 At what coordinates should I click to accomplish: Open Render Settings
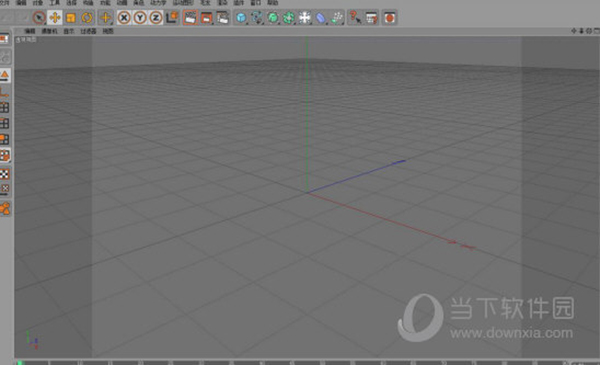(223, 18)
